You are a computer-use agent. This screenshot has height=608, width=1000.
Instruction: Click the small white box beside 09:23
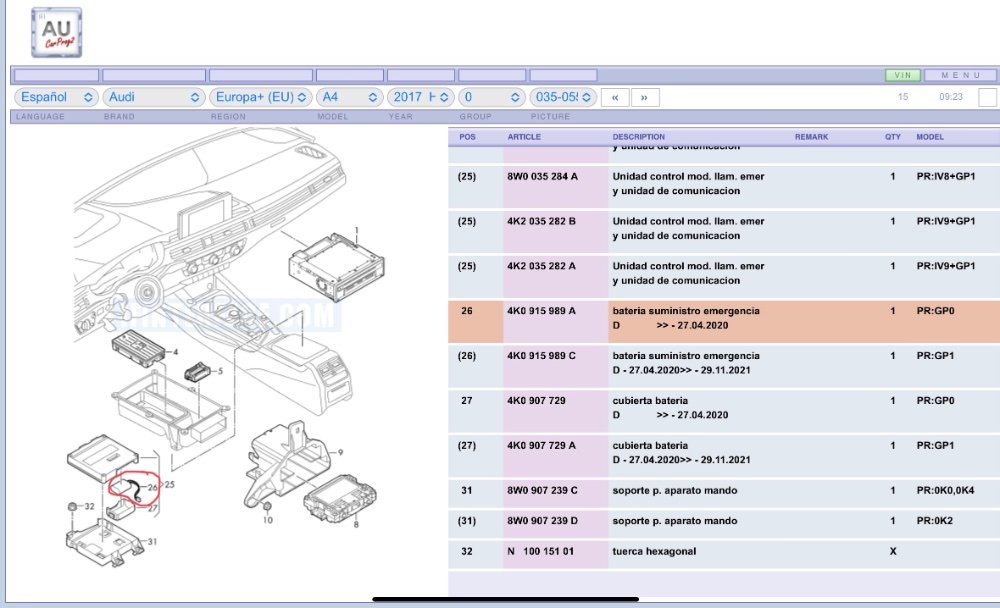point(987,98)
